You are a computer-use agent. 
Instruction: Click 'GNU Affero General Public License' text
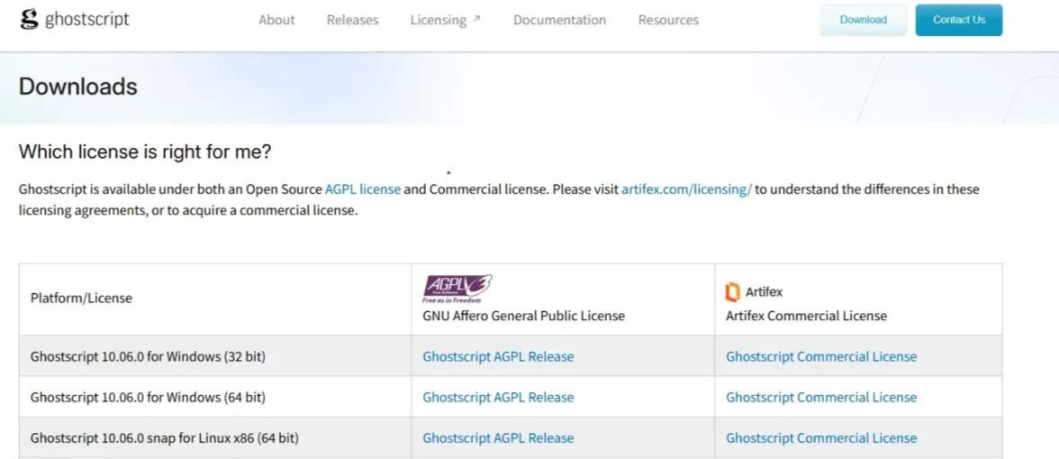[523, 316]
